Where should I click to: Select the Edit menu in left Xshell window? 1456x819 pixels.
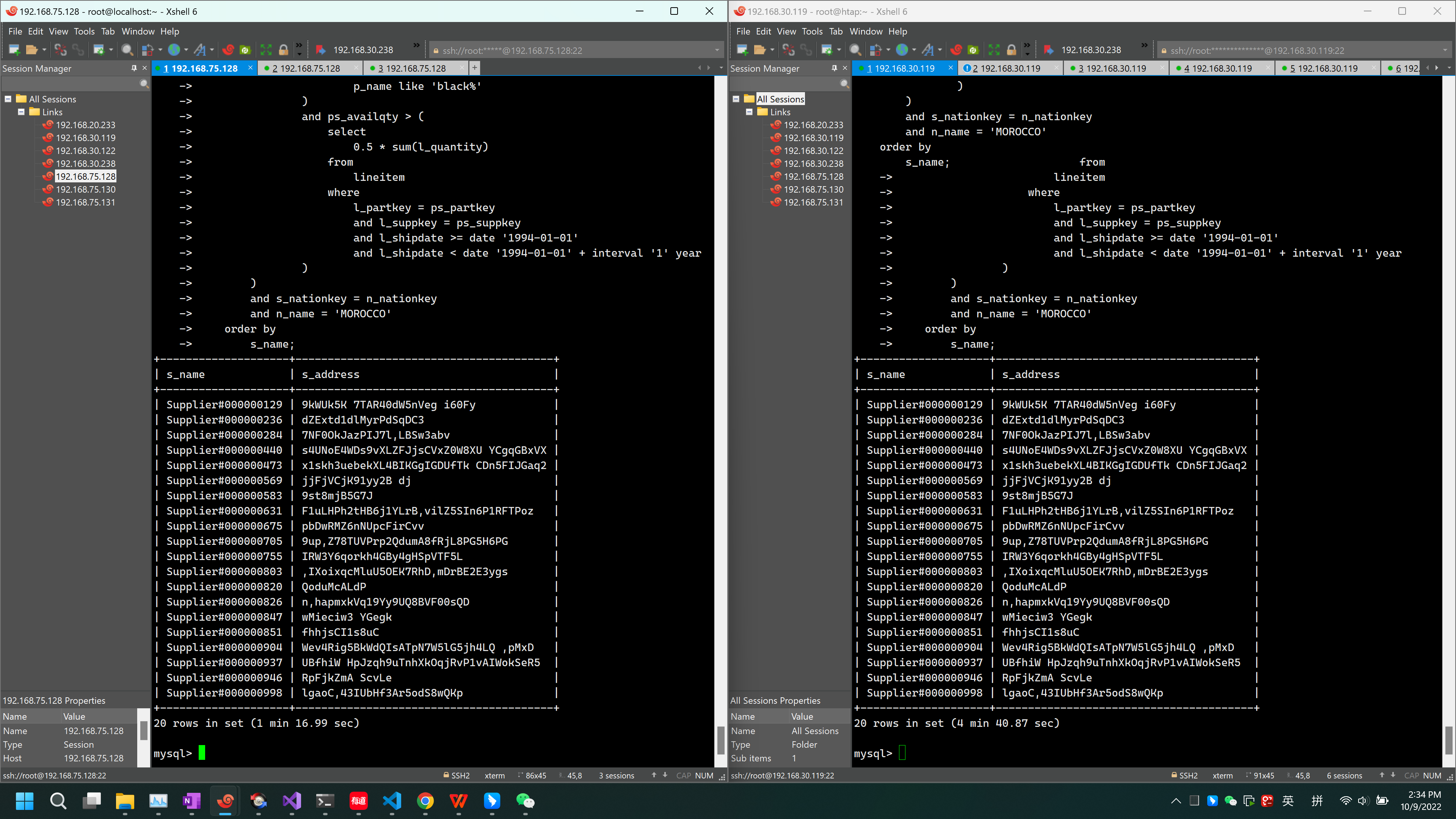[35, 31]
